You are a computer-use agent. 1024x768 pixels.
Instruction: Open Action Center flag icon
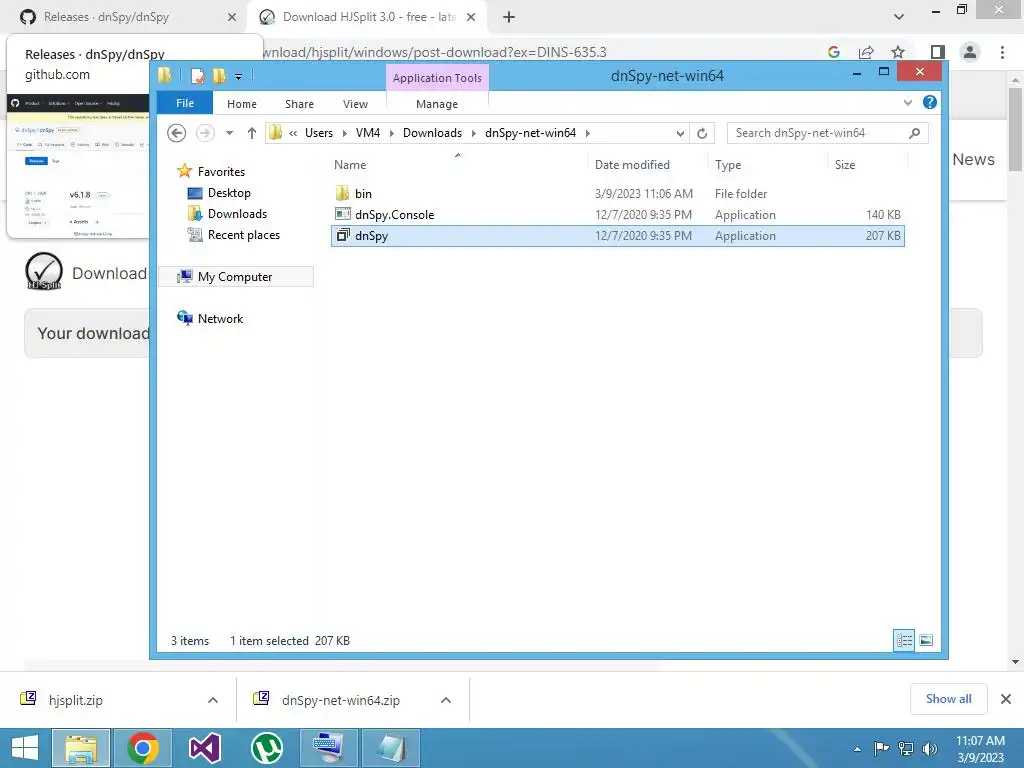[881, 748]
